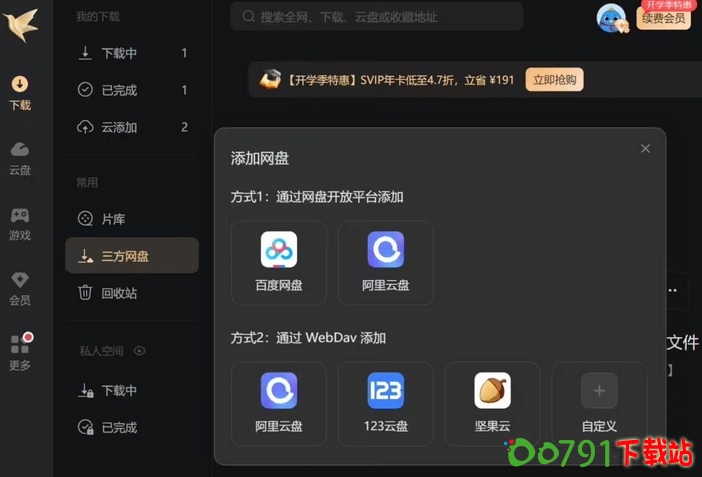Go to 云添加 section
The height and width of the screenshot is (477, 702).
coord(132,127)
